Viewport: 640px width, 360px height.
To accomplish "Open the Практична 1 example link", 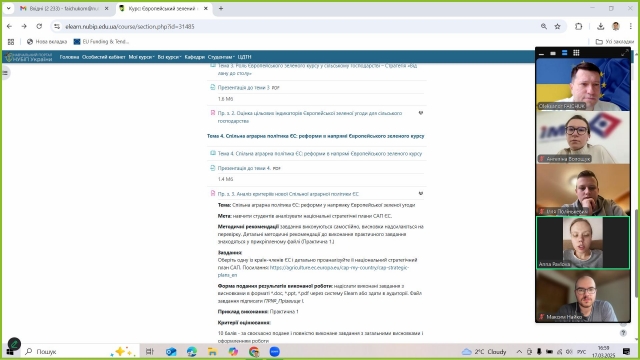I will click(284, 311).
